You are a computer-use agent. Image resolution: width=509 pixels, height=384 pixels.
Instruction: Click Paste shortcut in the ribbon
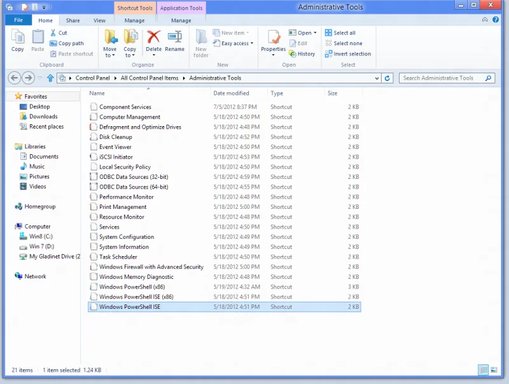pyautogui.click(x=72, y=54)
